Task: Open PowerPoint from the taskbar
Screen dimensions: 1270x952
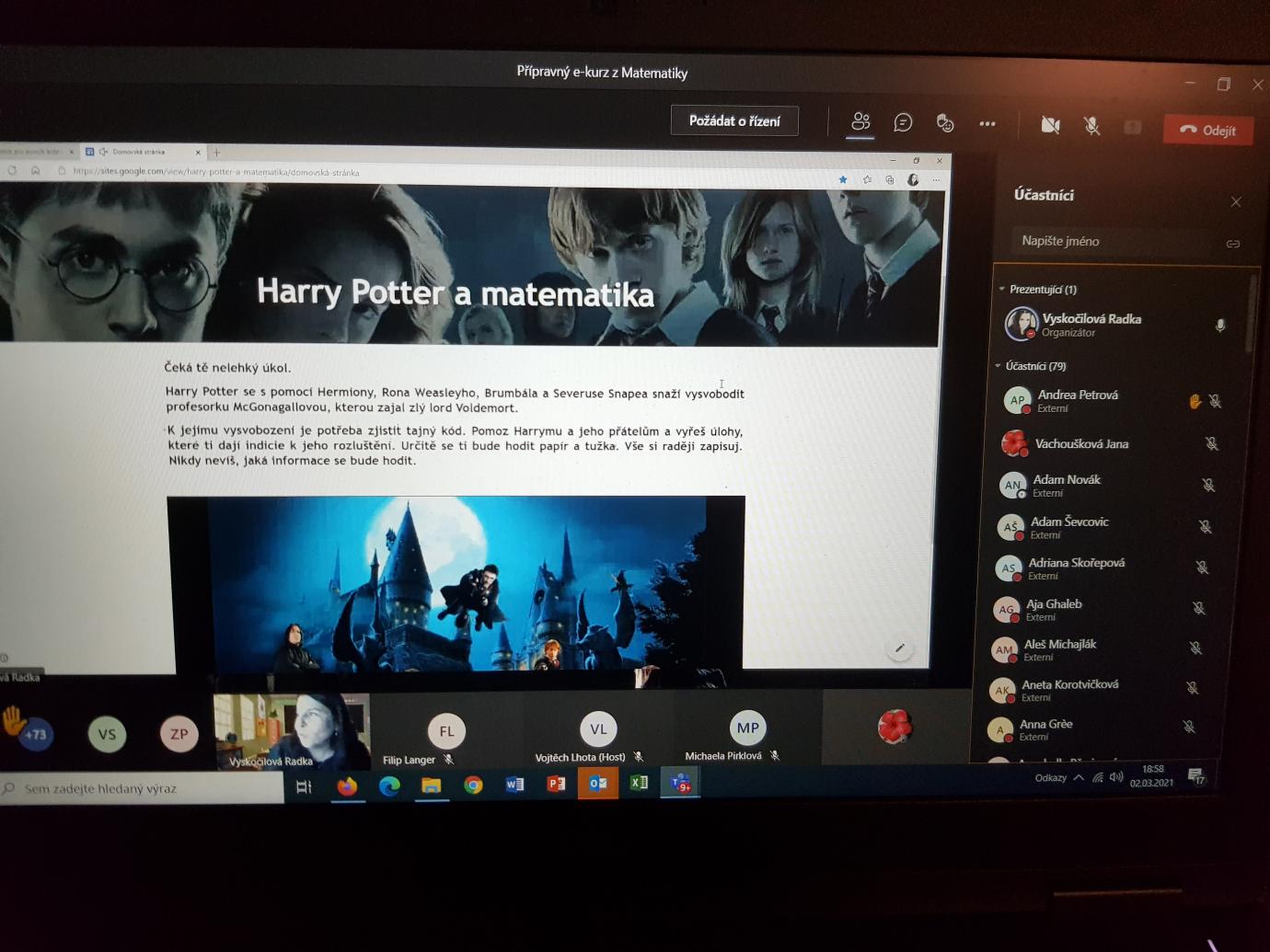Action: (x=556, y=784)
